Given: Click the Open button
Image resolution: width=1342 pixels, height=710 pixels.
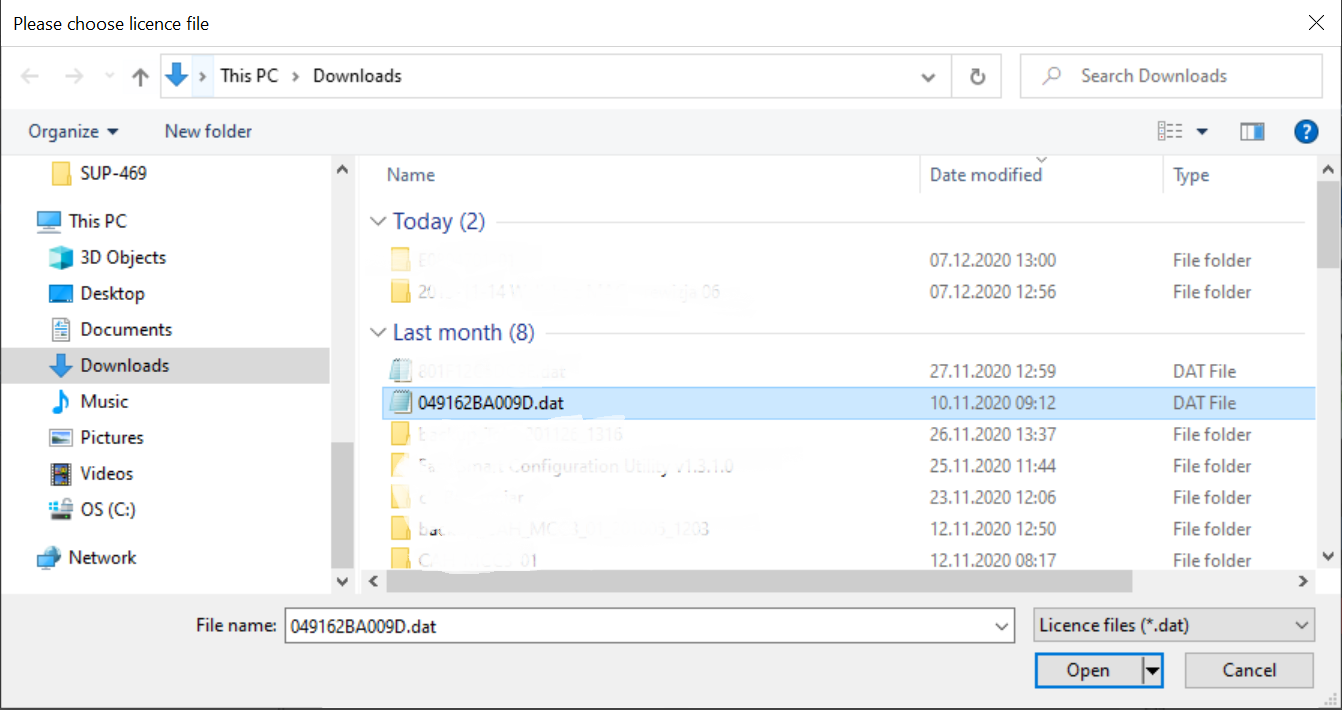Looking at the screenshot, I should [1087, 670].
